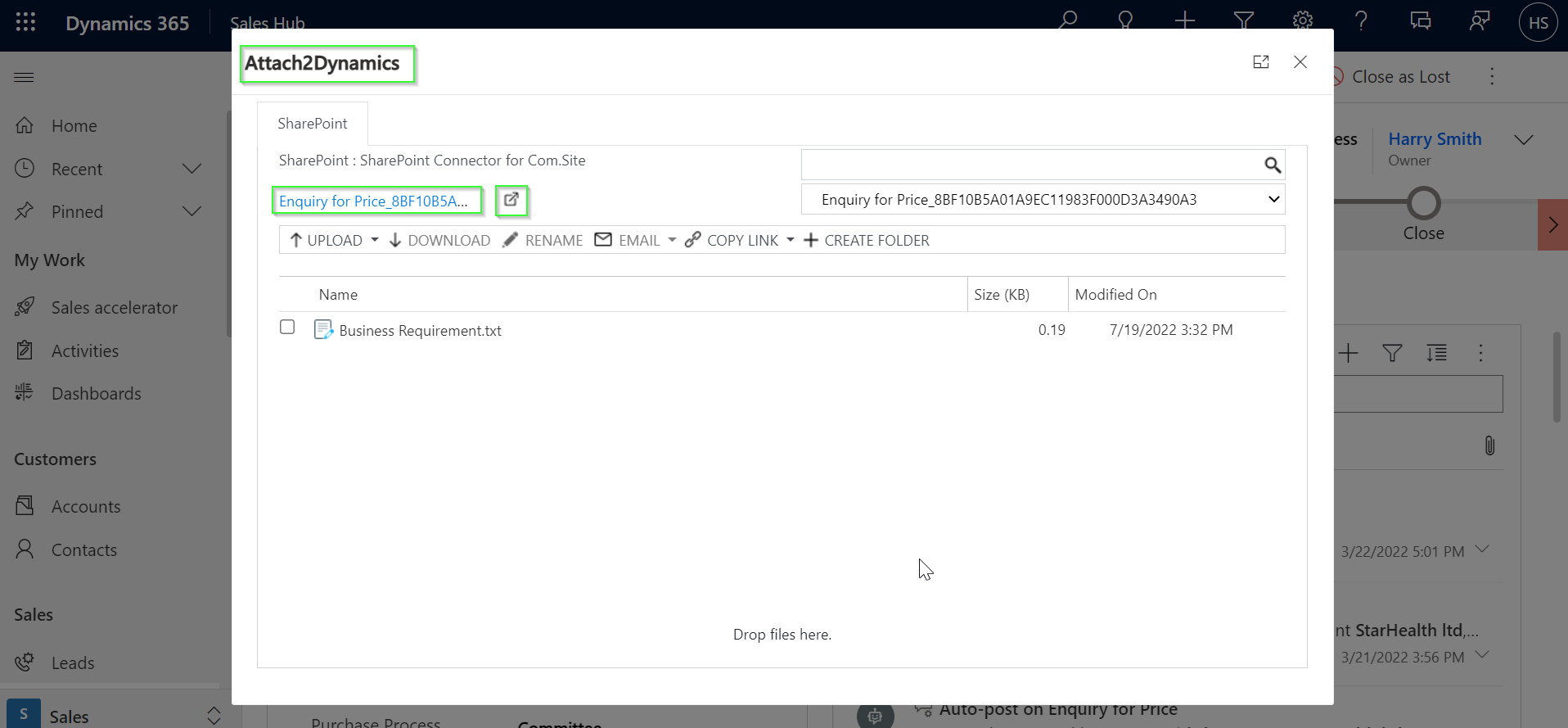Click the COPY LINK button
This screenshot has width=1568, height=728.
pos(732,240)
